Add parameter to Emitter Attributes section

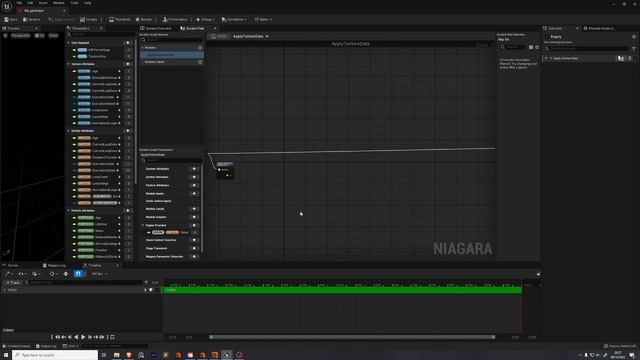coord(128,131)
